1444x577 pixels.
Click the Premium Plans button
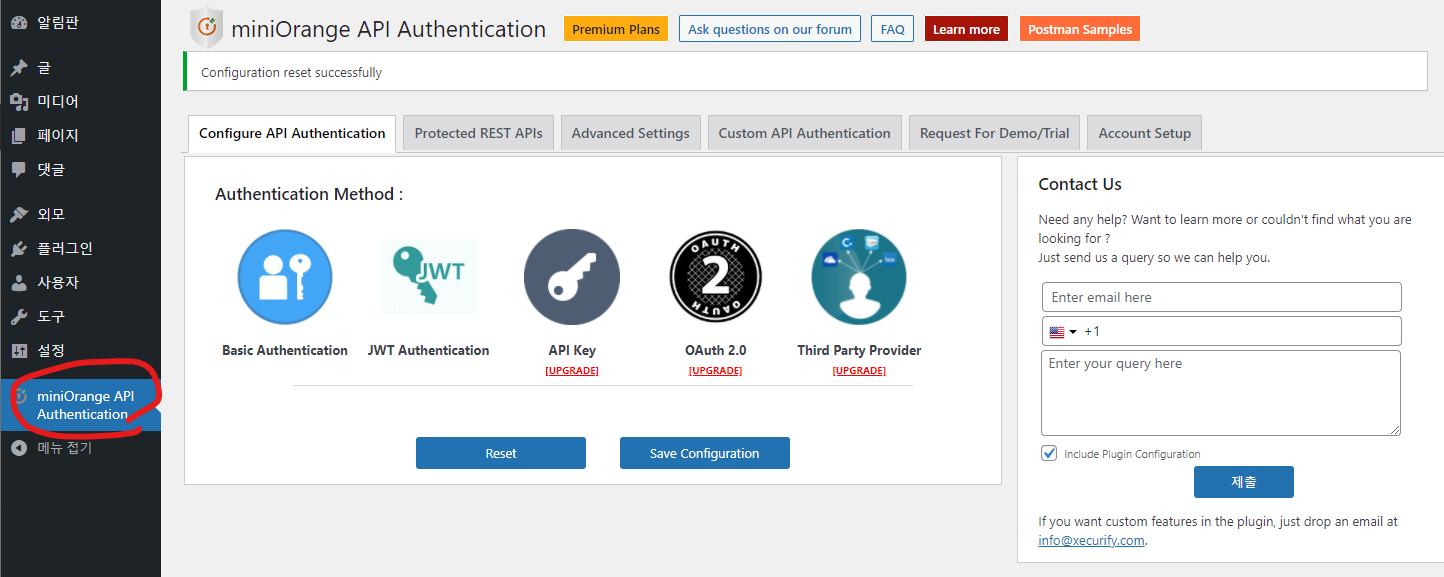pos(616,29)
